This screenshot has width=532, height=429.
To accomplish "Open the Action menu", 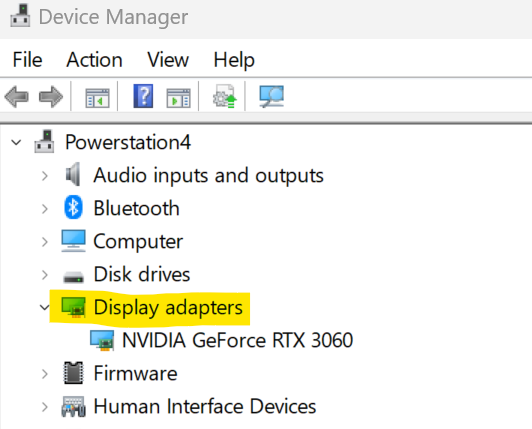I will [x=94, y=60].
